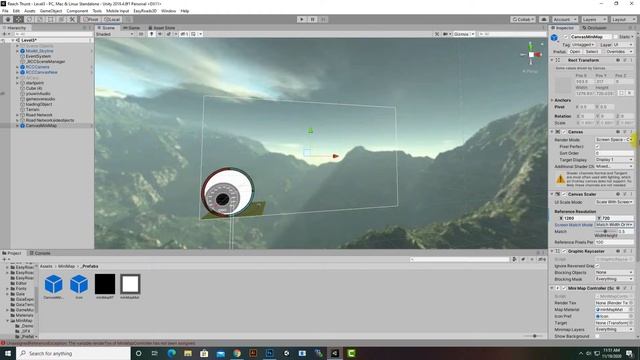Viewport: 640px width, 360px height.
Task: Toggle the Static checkbox
Action: pyautogui.click(x=616, y=37)
